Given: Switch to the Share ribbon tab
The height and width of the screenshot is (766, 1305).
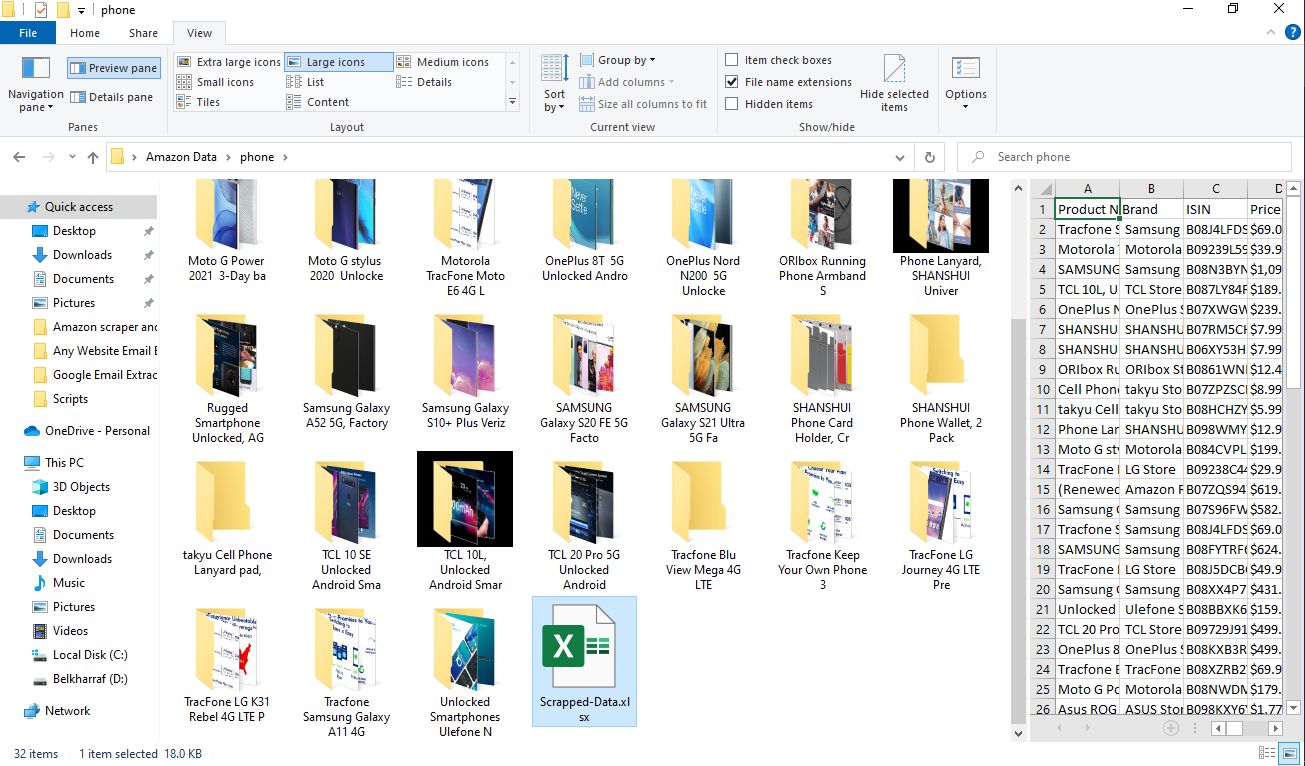Looking at the screenshot, I should point(143,33).
